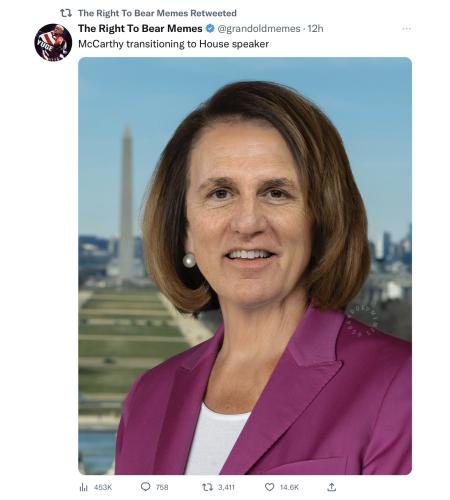Viewport: 450px width, 500px height.
Task: Open "The Right To Bear Memes Retweeted" link
Action: click(x=157, y=13)
